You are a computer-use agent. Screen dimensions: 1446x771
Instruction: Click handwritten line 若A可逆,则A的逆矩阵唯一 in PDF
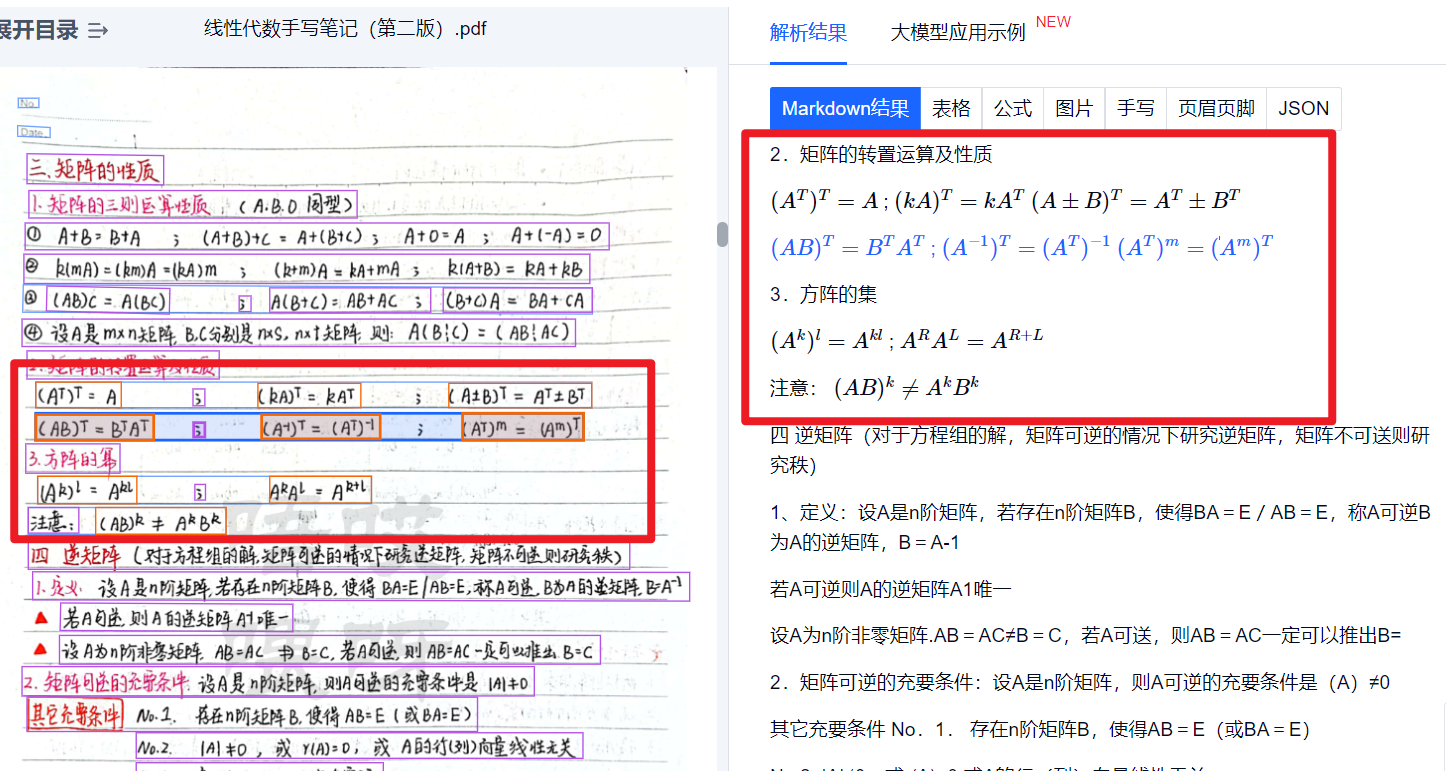coord(175,617)
